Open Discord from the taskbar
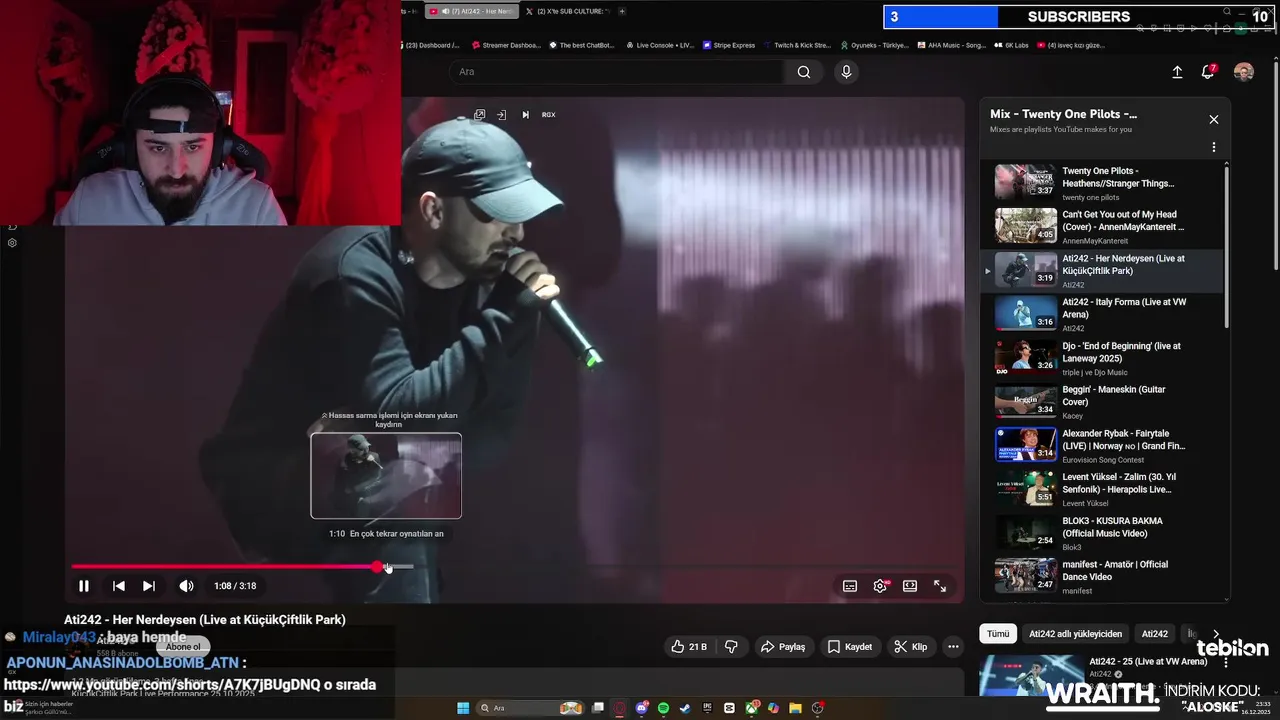Image resolution: width=1280 pixels, height=720 pixels. (x=642, y=708)
